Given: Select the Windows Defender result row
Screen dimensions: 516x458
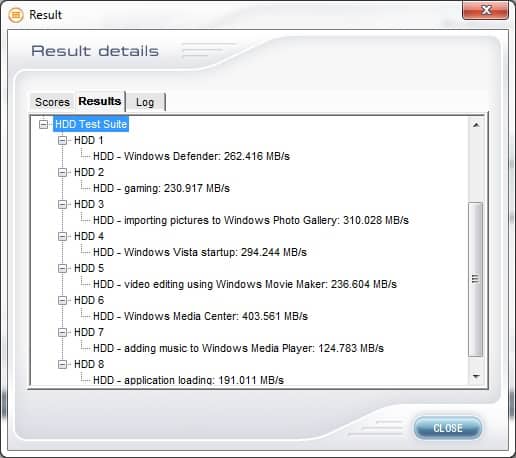Looking at the screenshot, I should (191, 156).
